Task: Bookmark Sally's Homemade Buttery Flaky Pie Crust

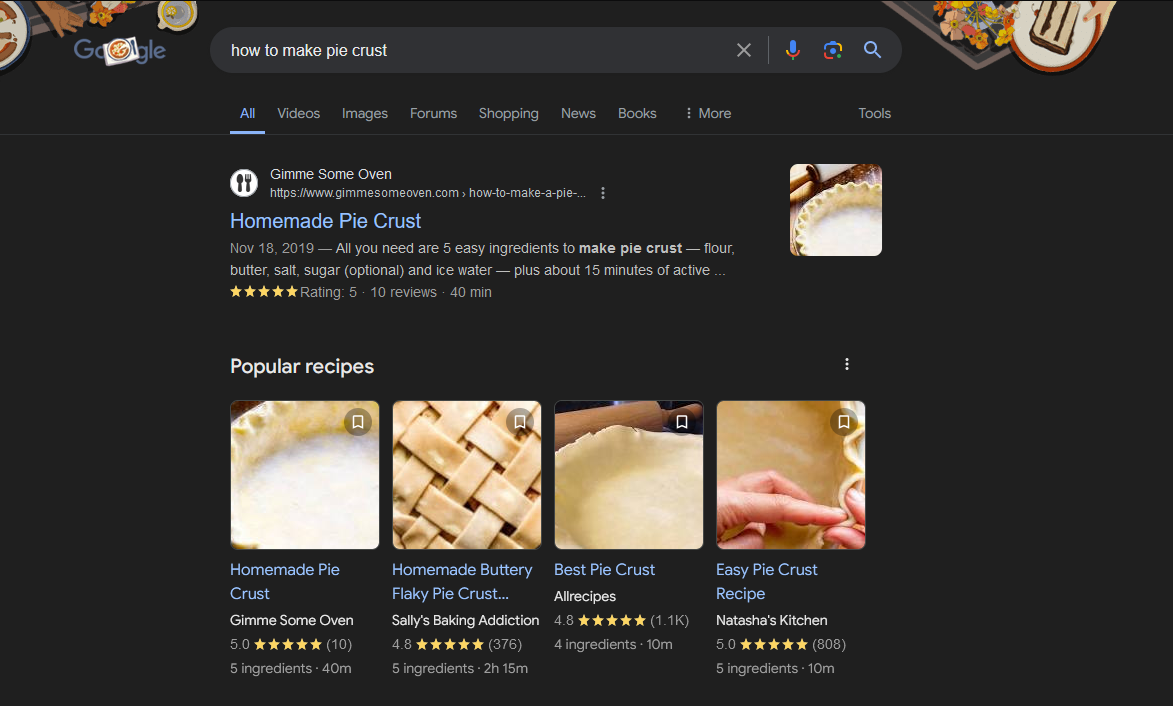Action: coord(520,422)
